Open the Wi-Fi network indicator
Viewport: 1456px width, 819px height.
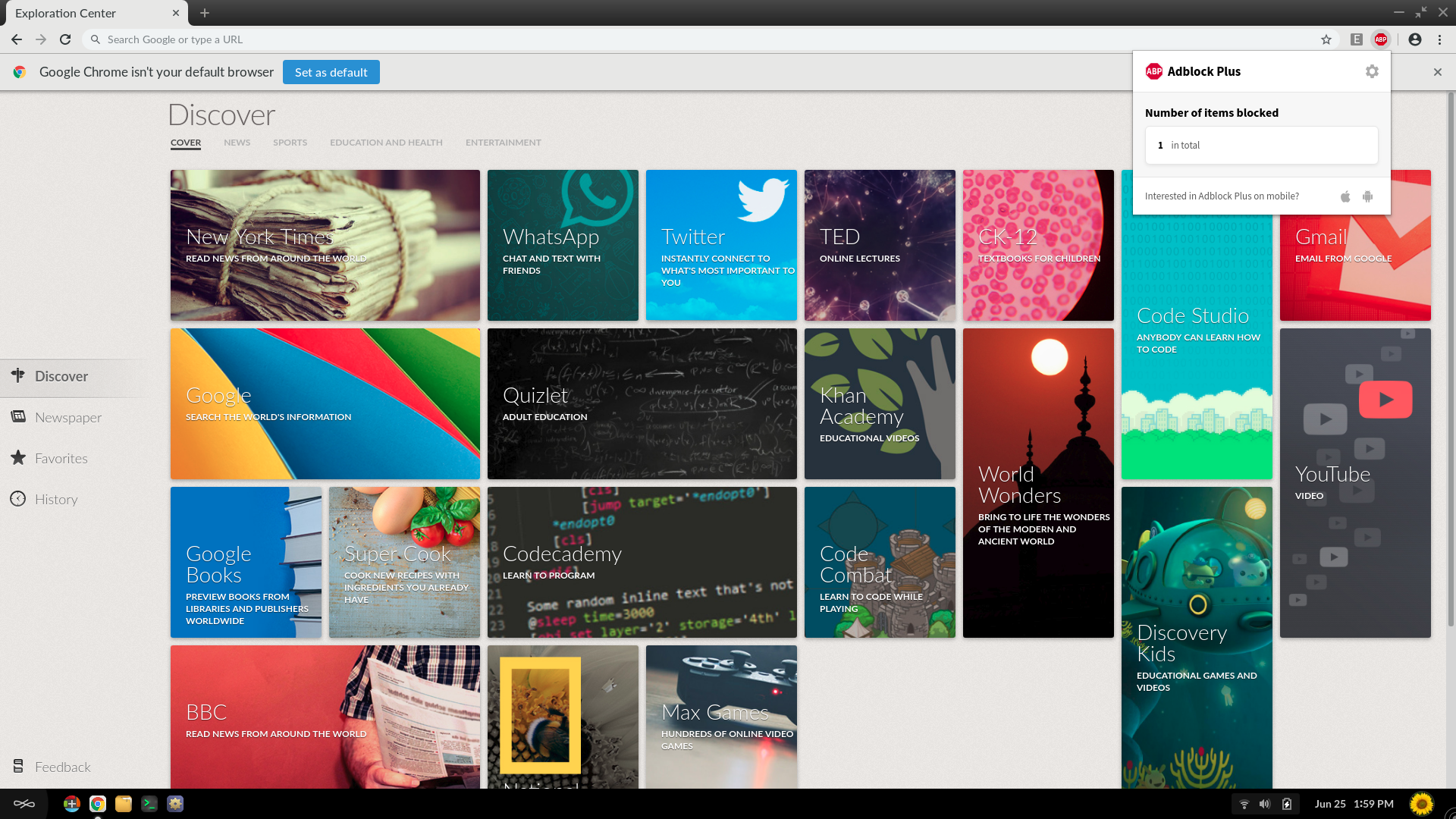pyautogui.click(x=1244, y=804)
